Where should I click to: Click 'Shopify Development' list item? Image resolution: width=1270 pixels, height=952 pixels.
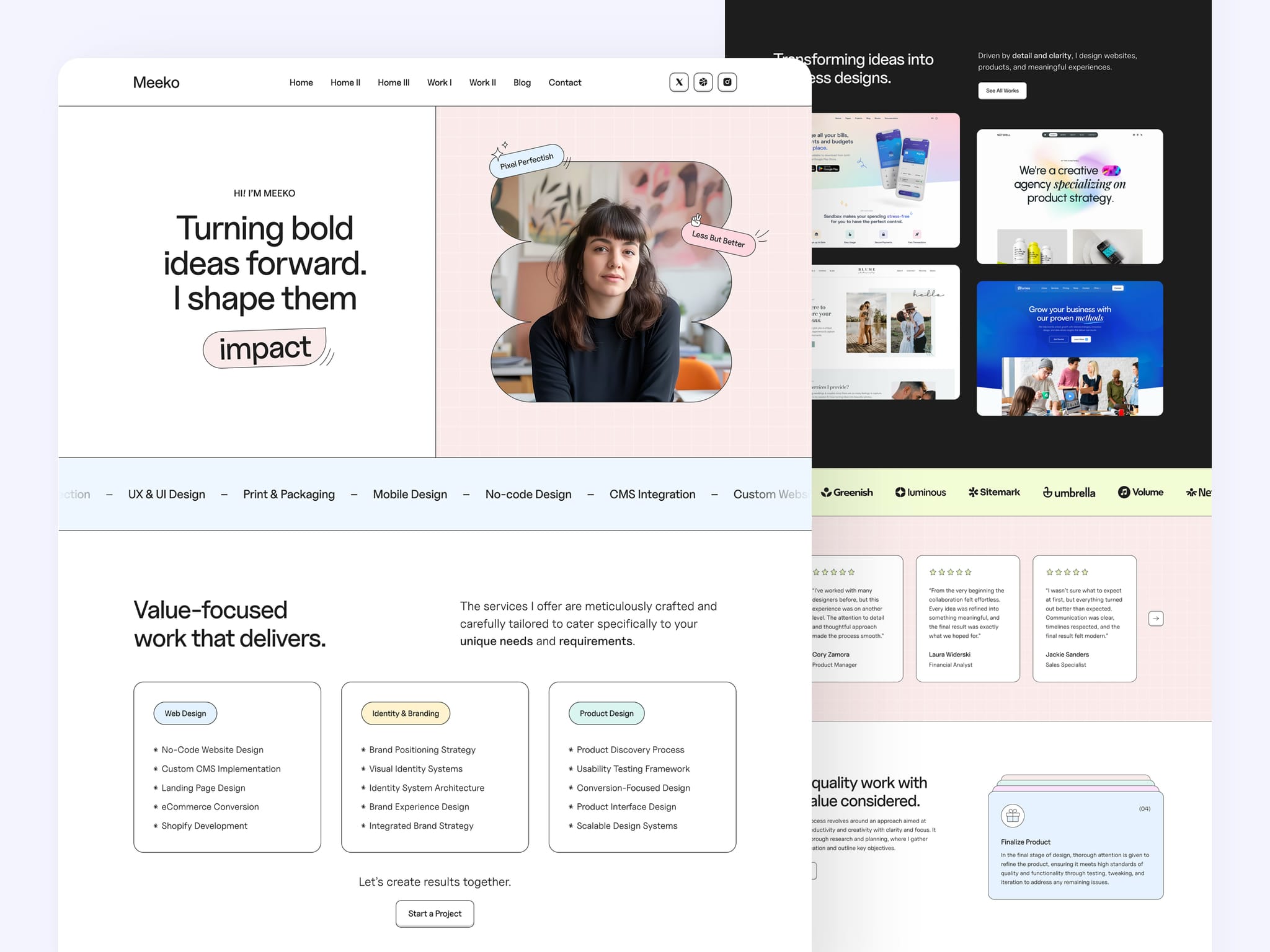pyautogui.click(x=205, y=826)
